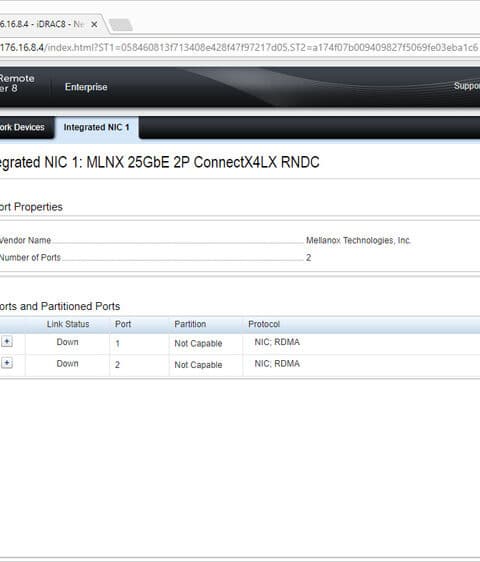Click the Enterprise label in header
480x562 pixels.
tap(86, 87)
